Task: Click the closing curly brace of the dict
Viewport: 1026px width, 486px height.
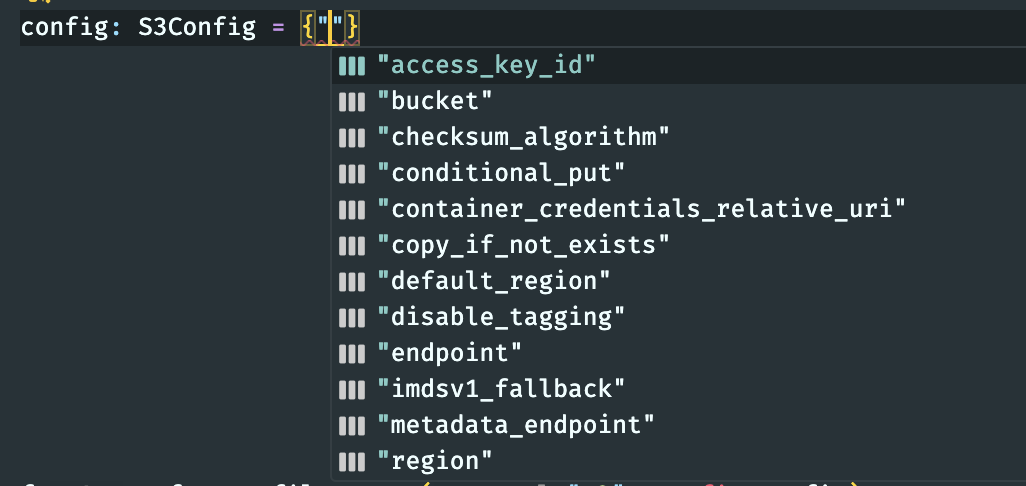Action: click(352, 27)
